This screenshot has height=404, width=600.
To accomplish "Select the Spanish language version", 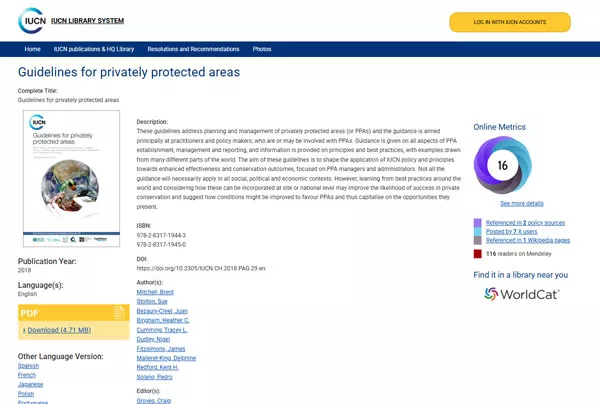I will [29, 367].
